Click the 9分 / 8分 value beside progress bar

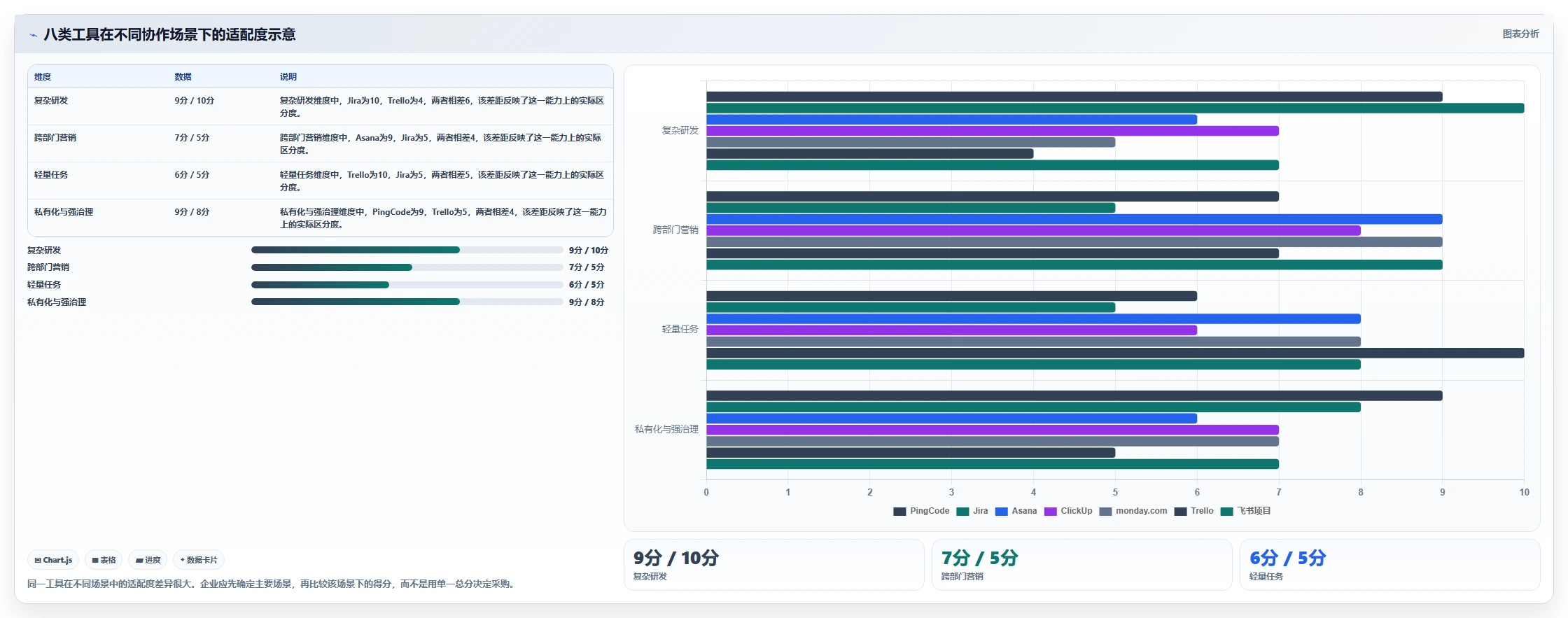(587, 302)
